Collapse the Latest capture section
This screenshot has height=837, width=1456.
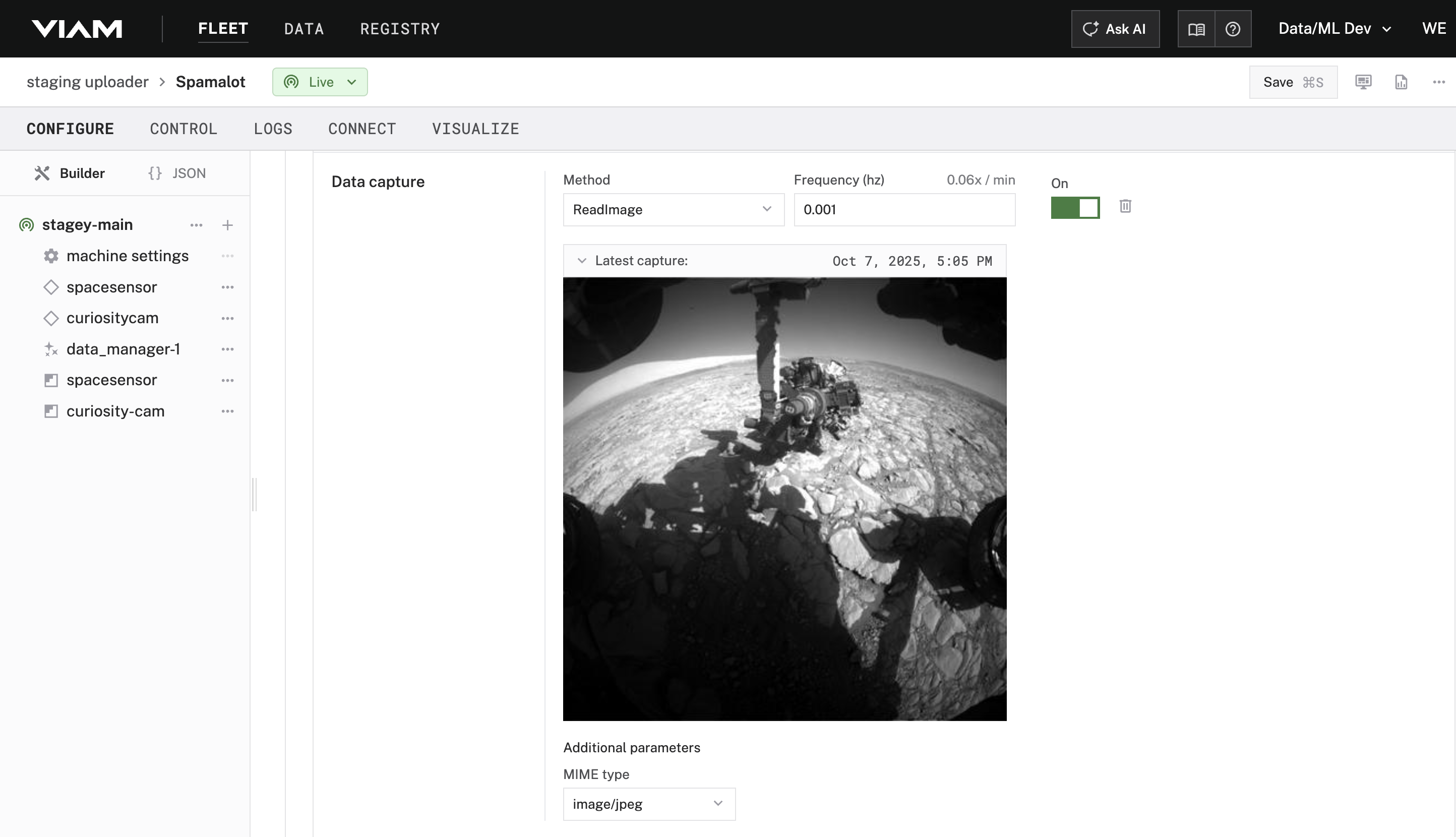tap(582, 261)
